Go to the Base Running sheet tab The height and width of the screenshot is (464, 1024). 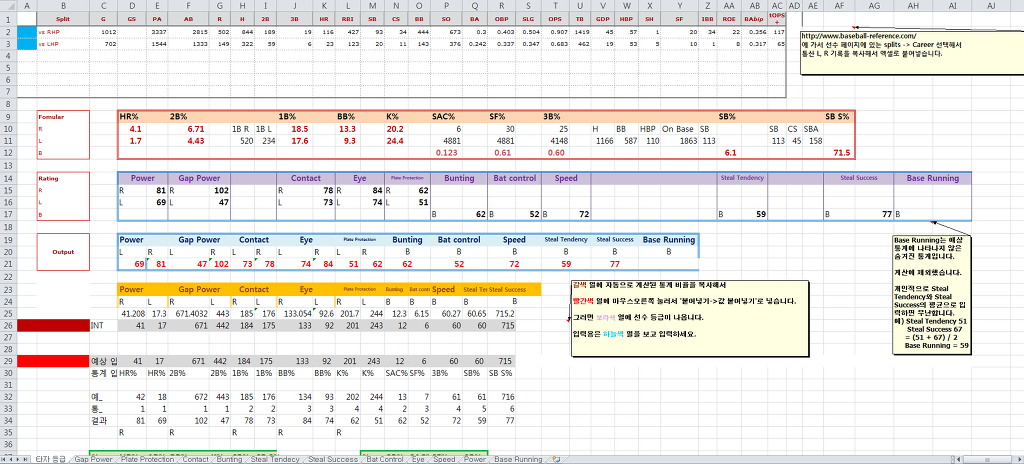pos(521,459)
